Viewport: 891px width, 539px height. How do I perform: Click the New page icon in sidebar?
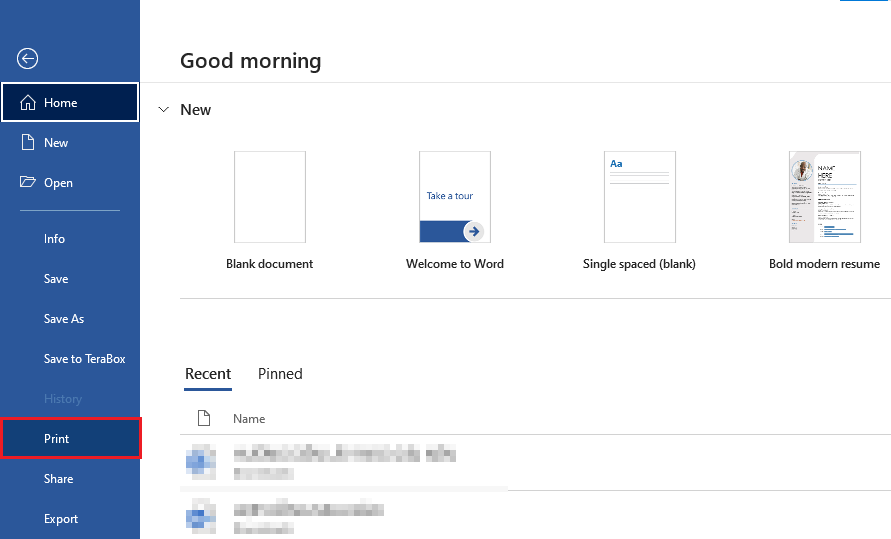(27, 142)
